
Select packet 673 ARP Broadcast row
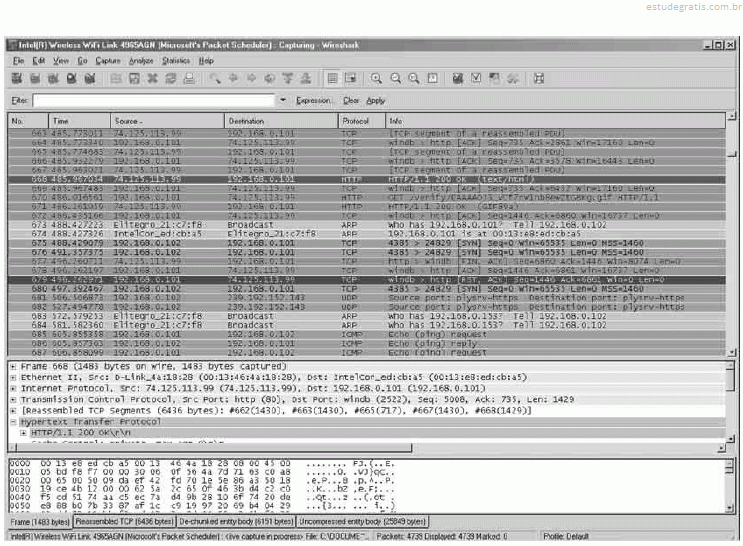tap(366, 225)
